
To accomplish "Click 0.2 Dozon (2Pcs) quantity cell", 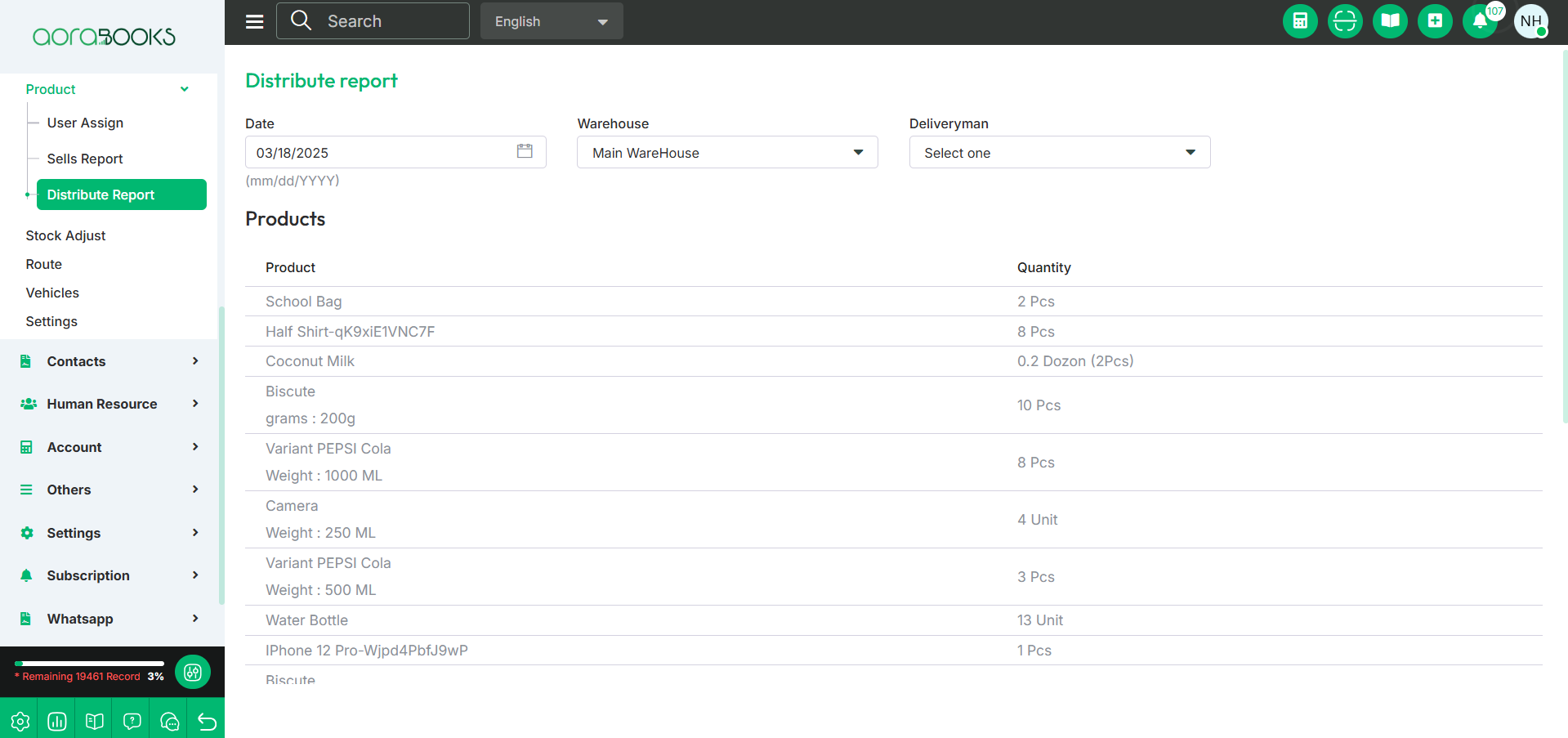I will click(1075, 361).
